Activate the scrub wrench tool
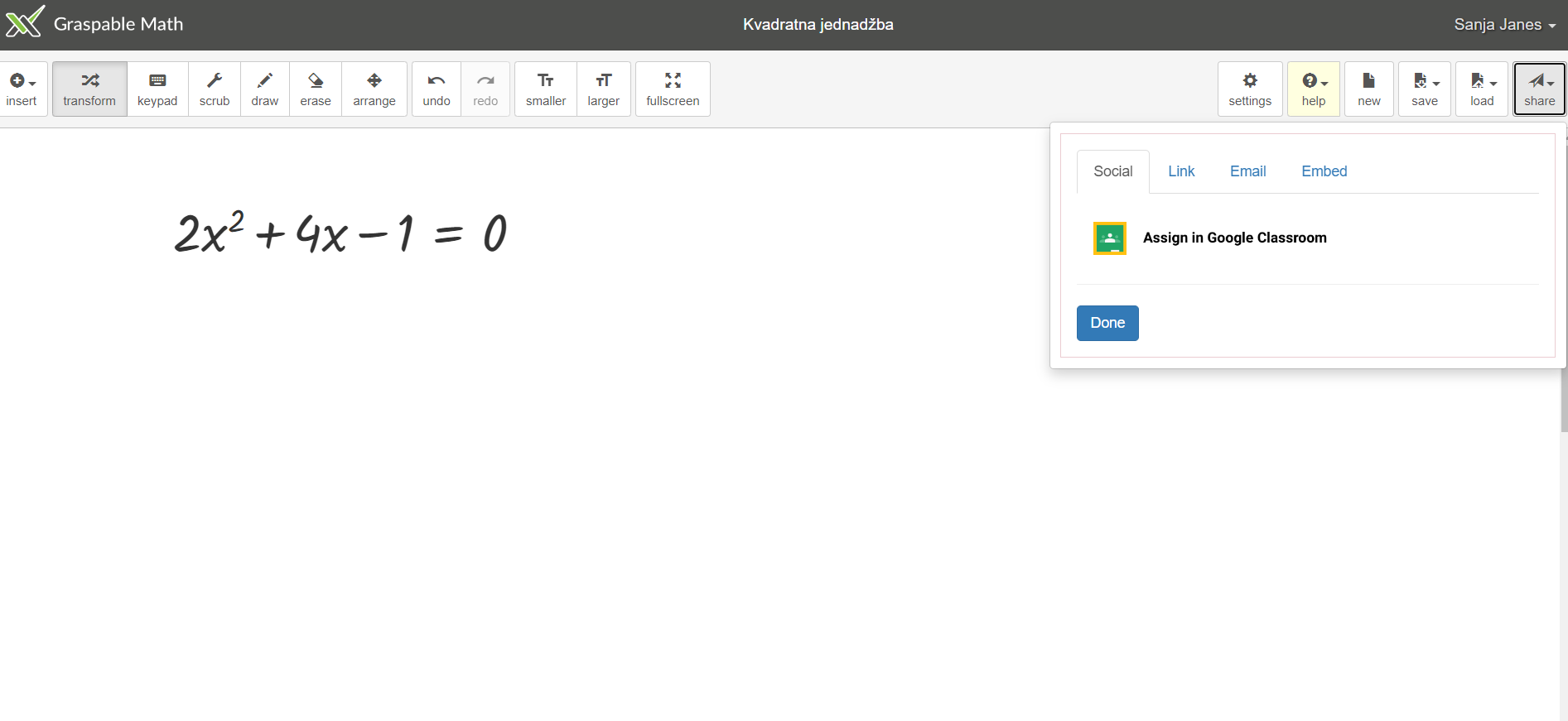Image resolution: width=1568 pixels, height=721 pixels. [x=215, y=89]
